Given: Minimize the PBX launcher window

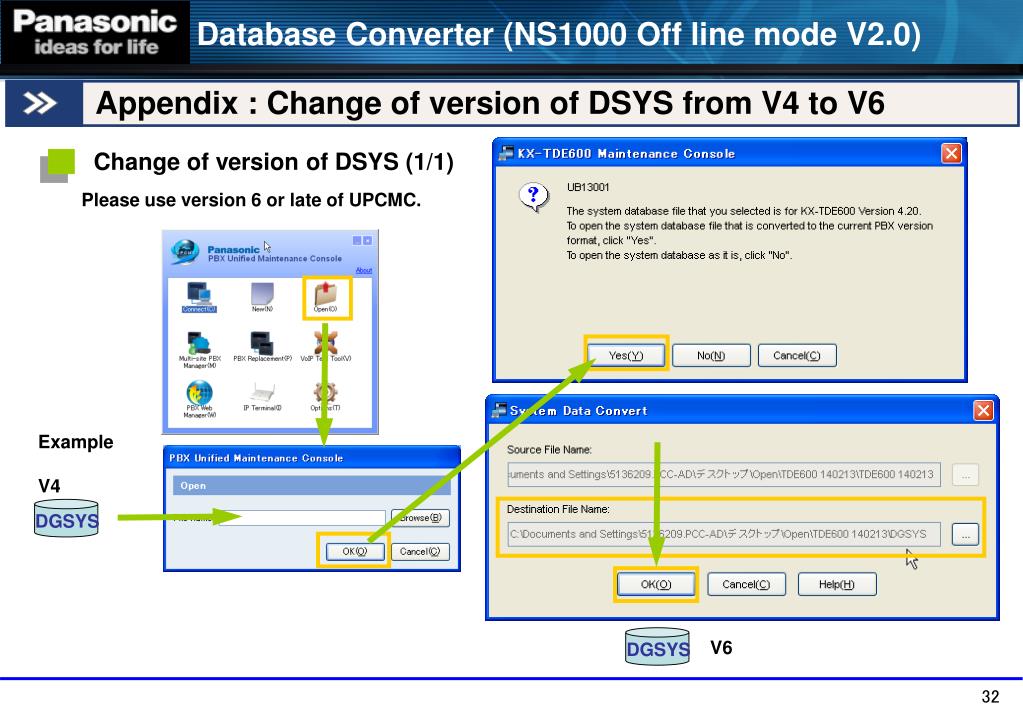Looking at the screenshot, I should tap(357, 240).
